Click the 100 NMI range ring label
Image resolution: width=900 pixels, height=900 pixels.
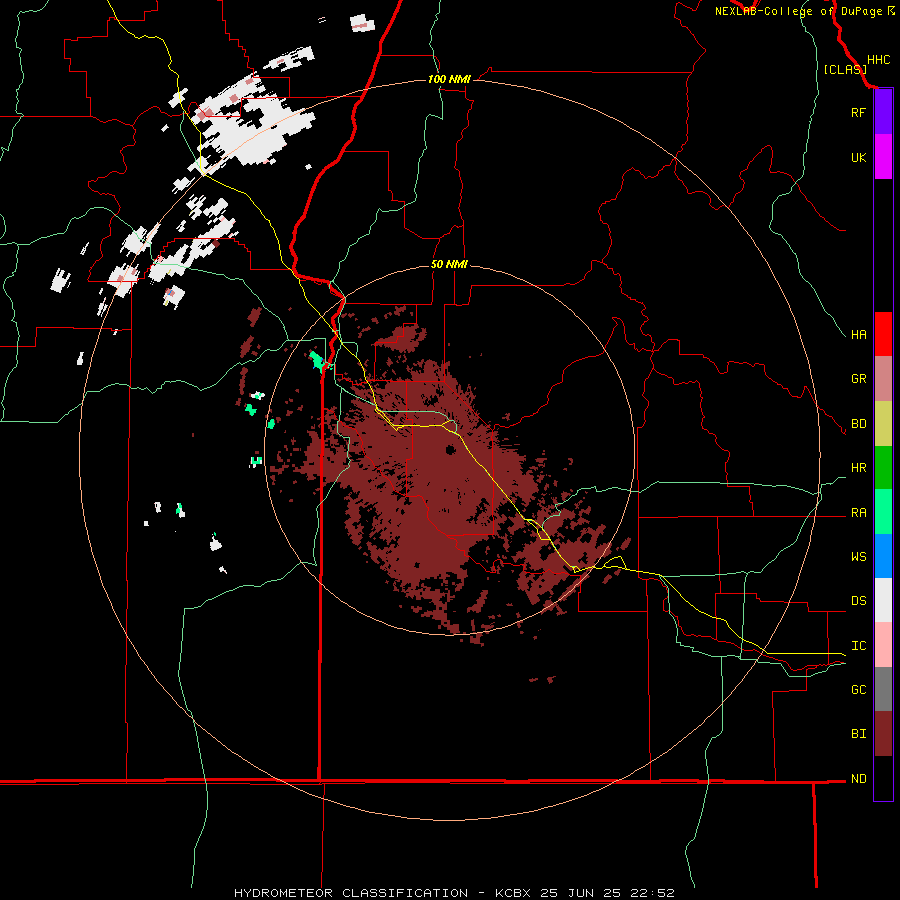click(x=449, y=79)
